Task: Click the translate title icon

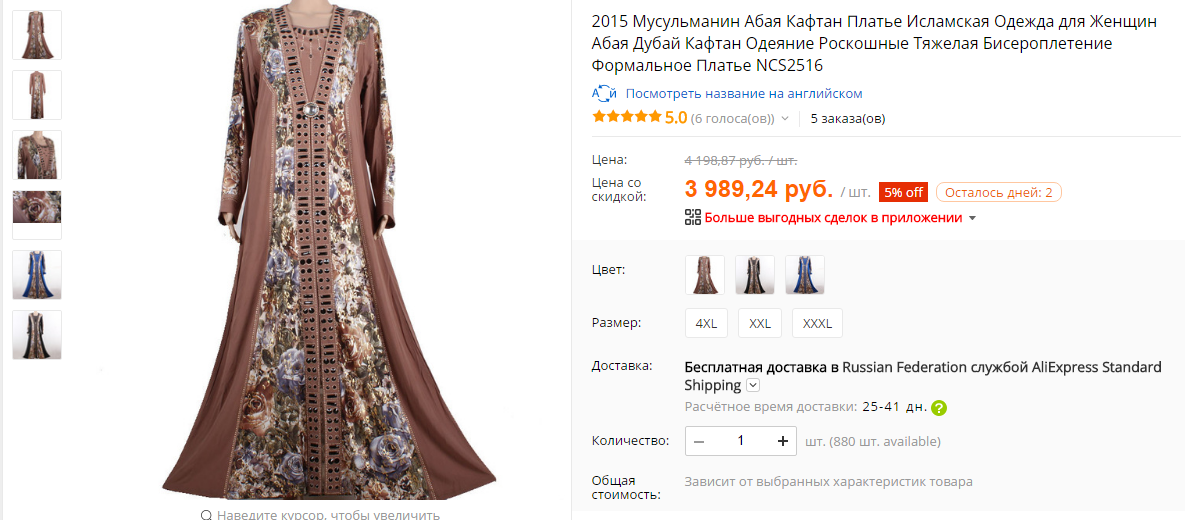Action: (x=604, y=93)
